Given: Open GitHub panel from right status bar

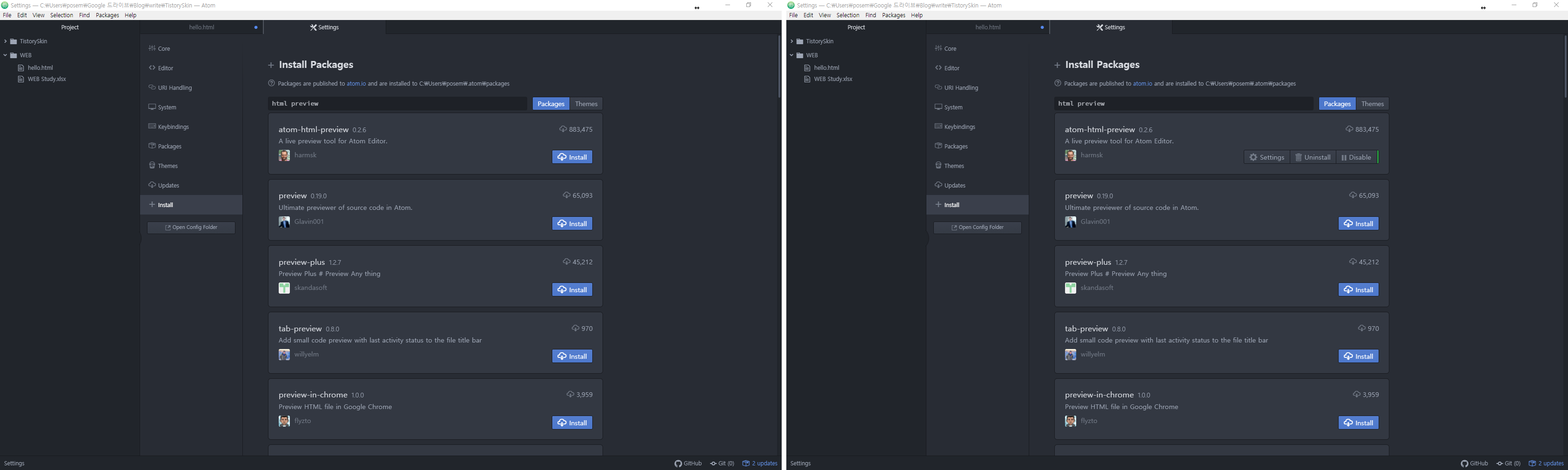Looking at the screenshot, I should point(1475,463).
